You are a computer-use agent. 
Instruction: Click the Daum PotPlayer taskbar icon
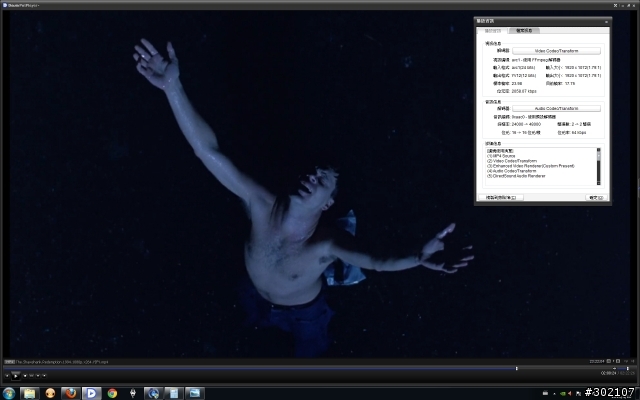pyautogui.click(x=91, y=393)
